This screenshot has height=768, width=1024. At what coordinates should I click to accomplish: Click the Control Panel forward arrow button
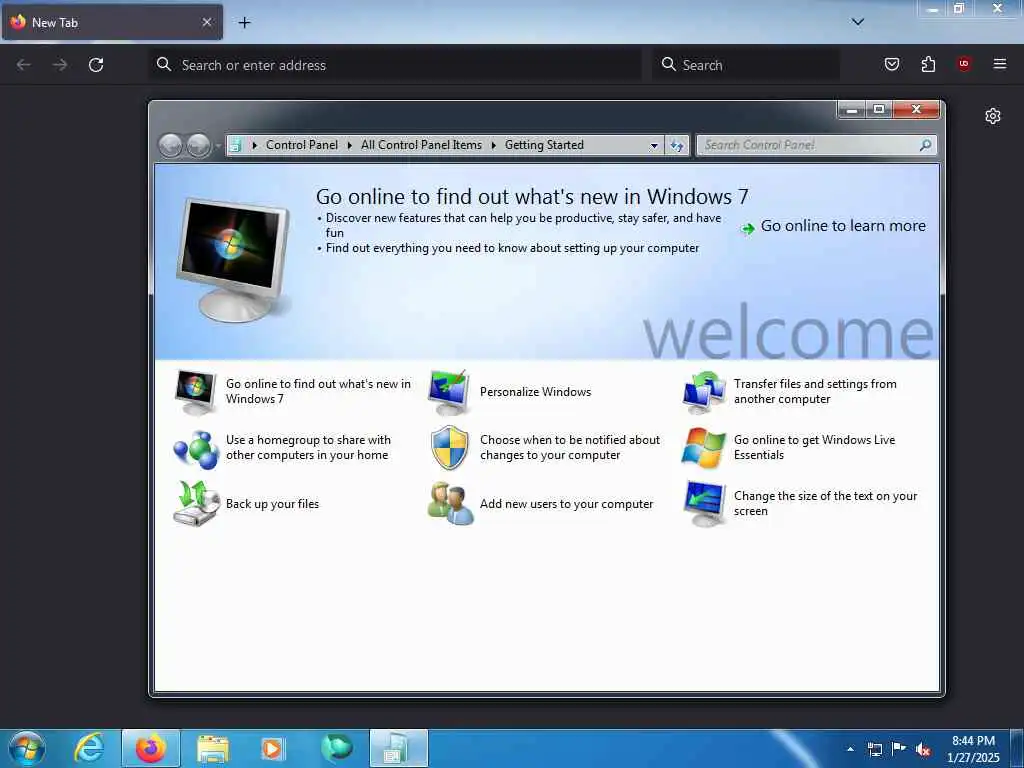[199, 146]
